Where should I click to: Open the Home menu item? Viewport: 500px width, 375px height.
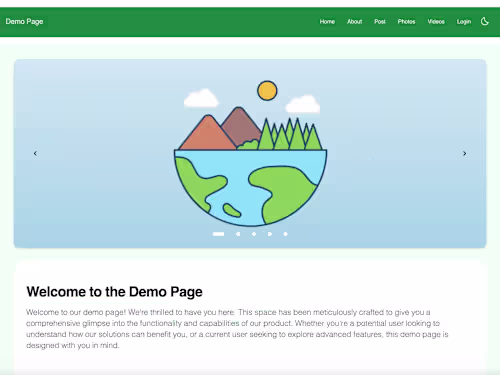pyautogui.click(x=327, y=22)
